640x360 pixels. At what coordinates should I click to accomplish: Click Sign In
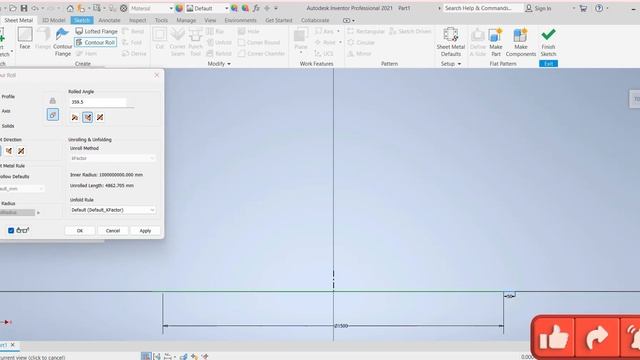click(538, 8)
